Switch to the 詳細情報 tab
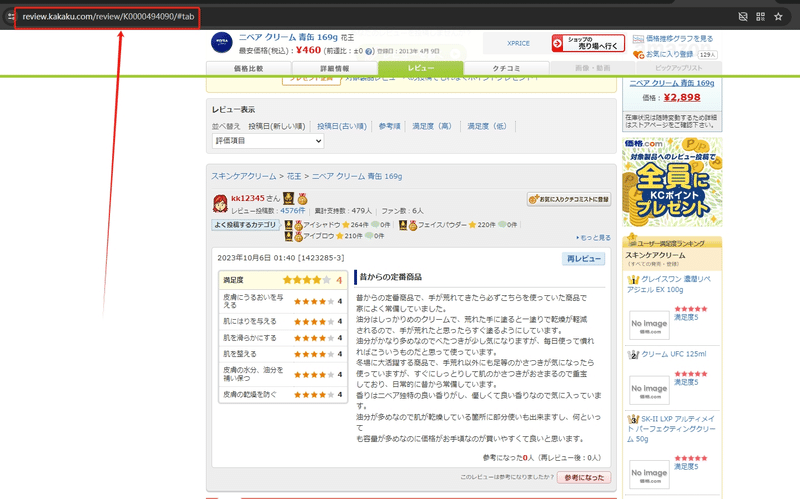This screenshot has width=800, height=499. [335, 68]
